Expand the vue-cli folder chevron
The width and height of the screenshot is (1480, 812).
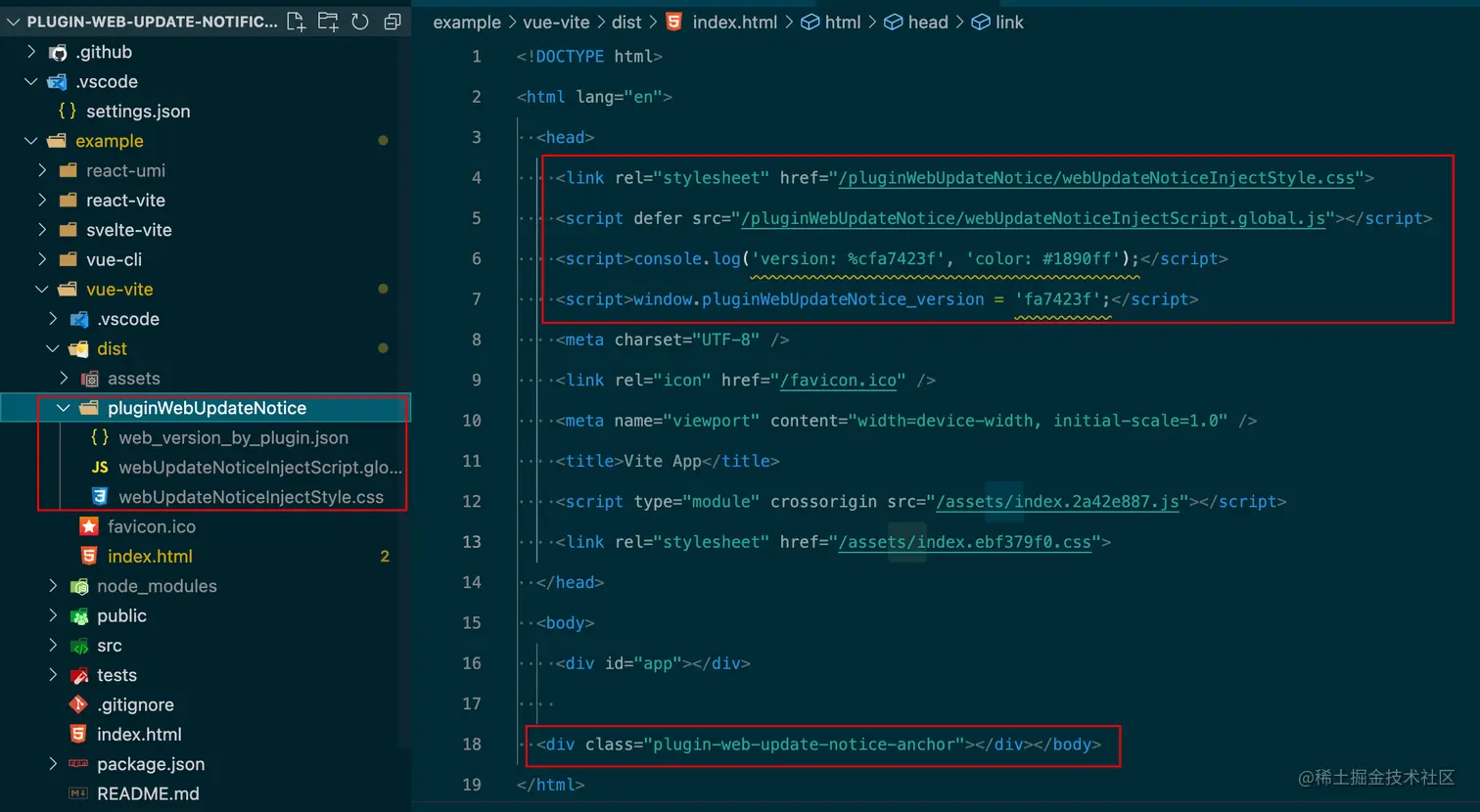42,259
